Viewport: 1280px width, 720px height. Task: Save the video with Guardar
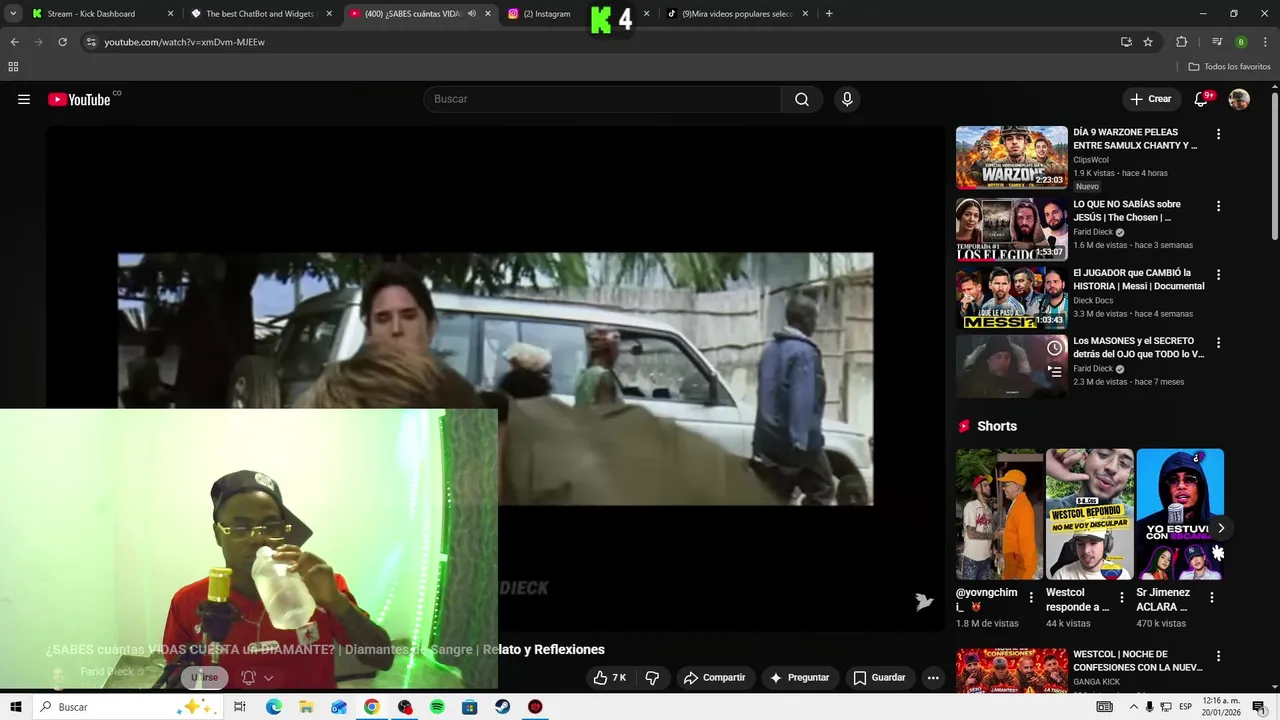tap(879, 677)
